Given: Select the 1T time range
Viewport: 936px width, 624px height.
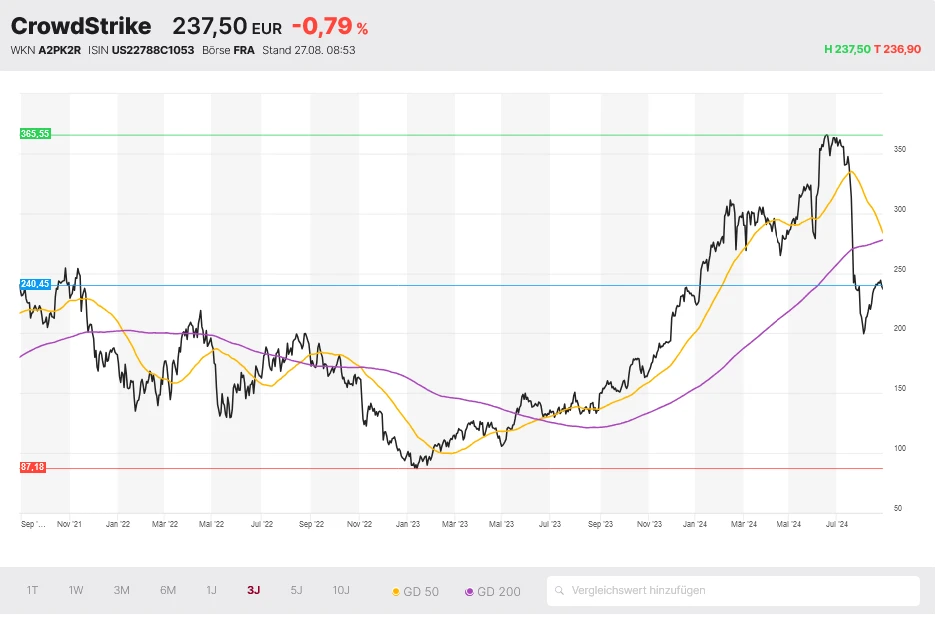Looking at the screenshot, I should tap(32, 590).
